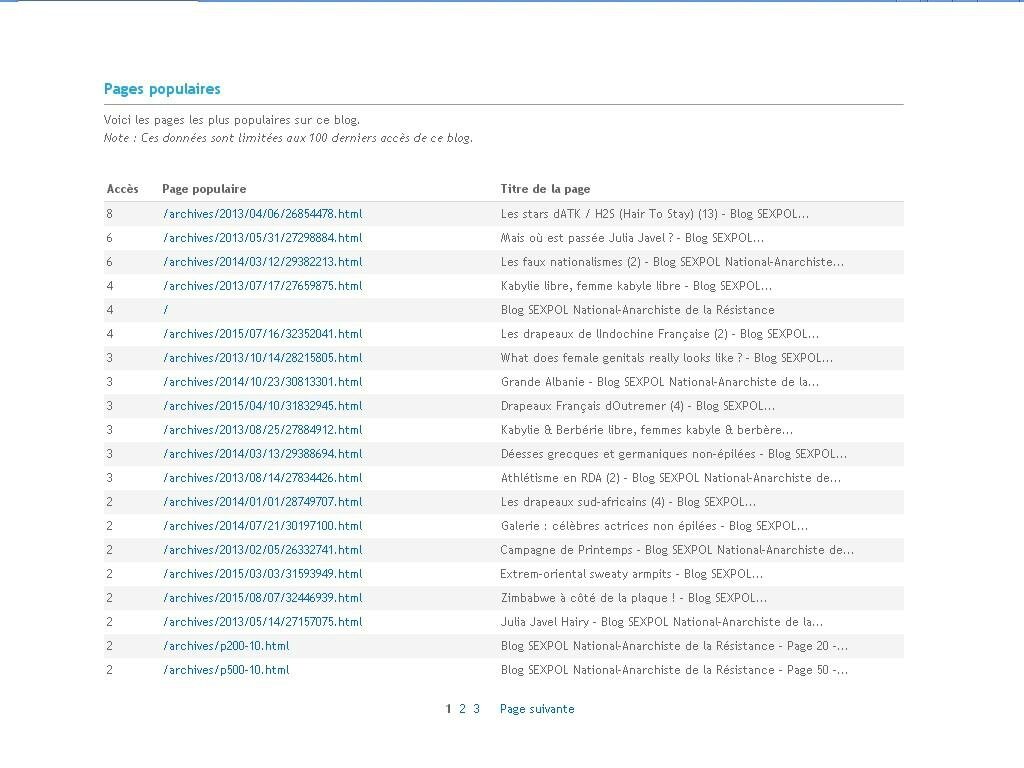
Task: Open link /archives/2014/07/21/30197100.html
Action: [263, 526]
